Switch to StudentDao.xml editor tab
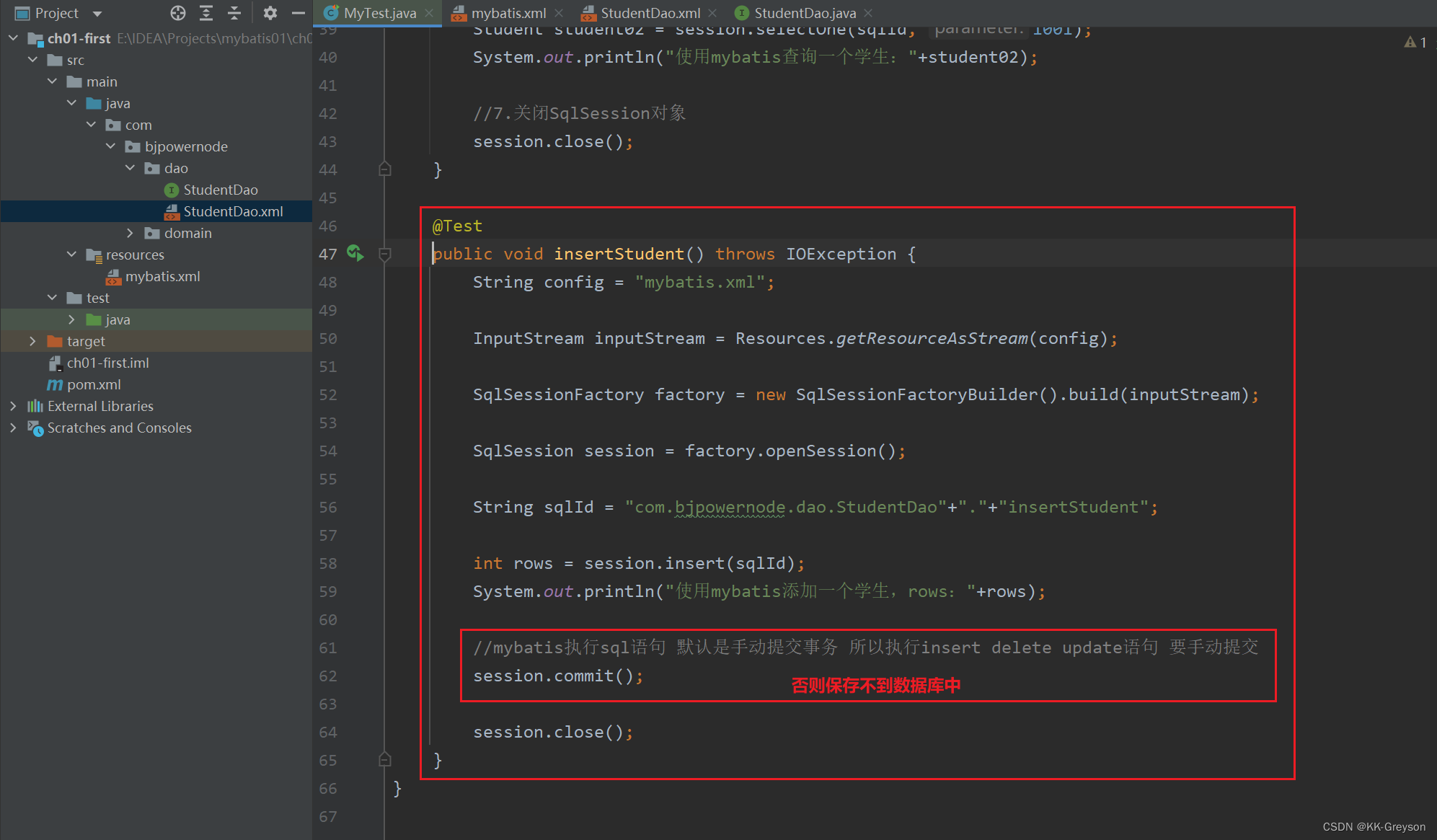The width and height of the screenshot is (1437, 840). click(x=650, y=13)
